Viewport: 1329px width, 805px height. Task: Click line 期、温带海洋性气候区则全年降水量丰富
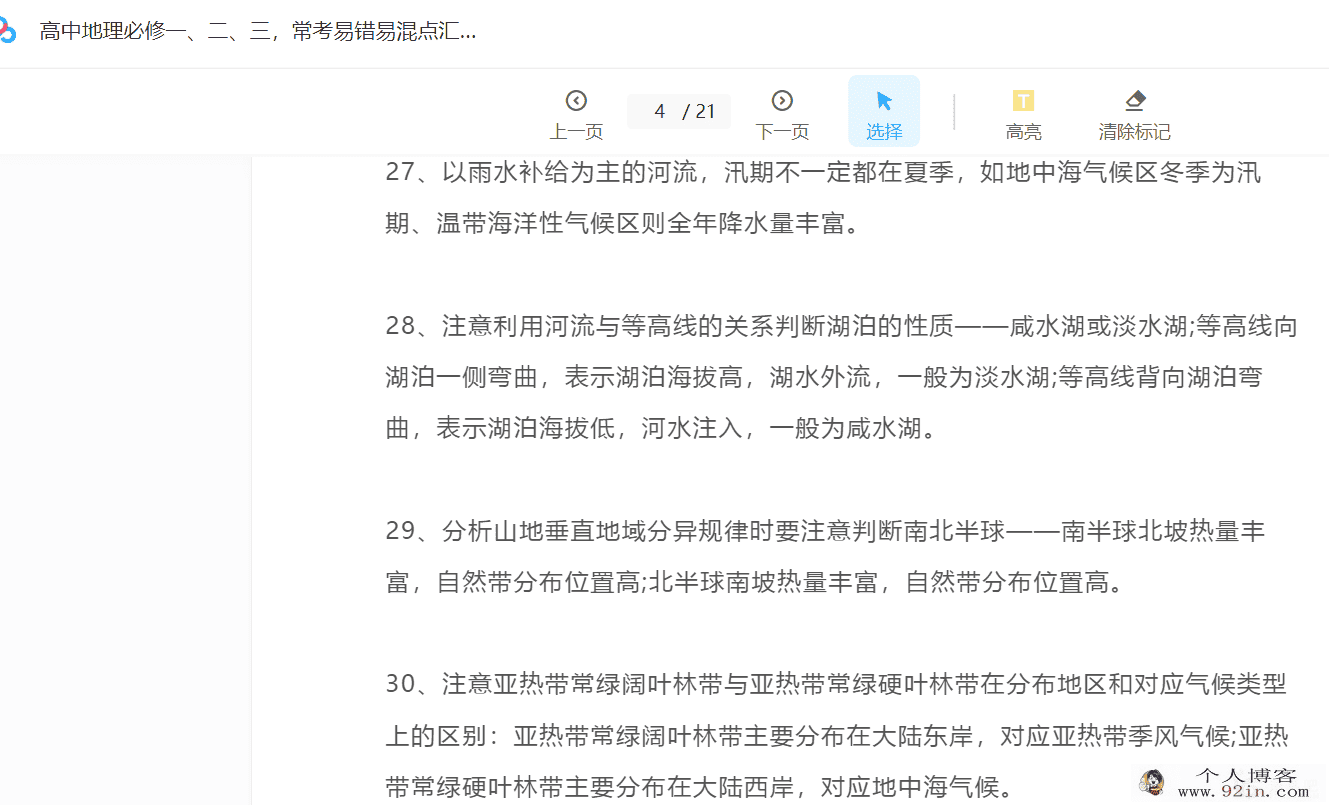point(623,224)
